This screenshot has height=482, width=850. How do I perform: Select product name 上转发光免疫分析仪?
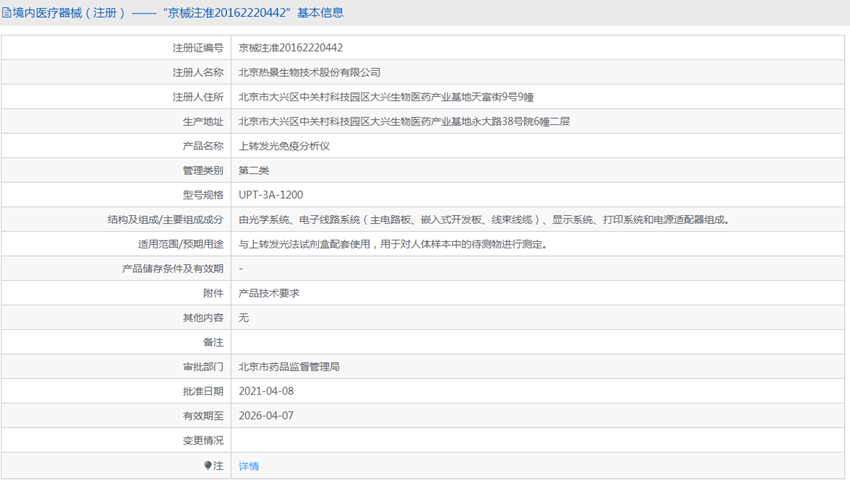point(284,146)
